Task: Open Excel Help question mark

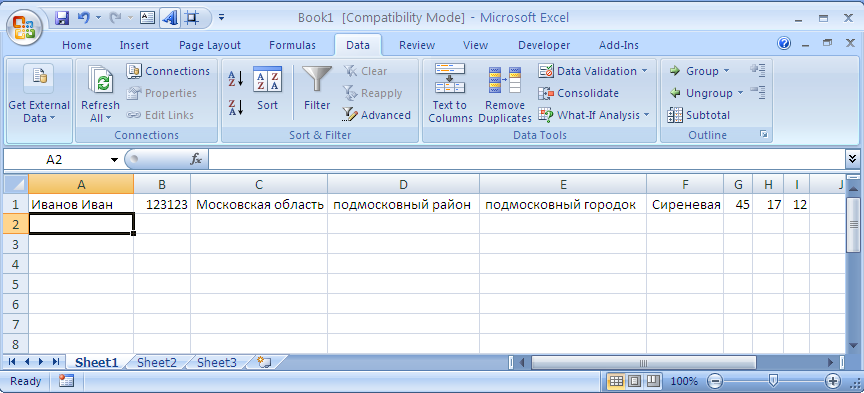Action: point(784,44)
